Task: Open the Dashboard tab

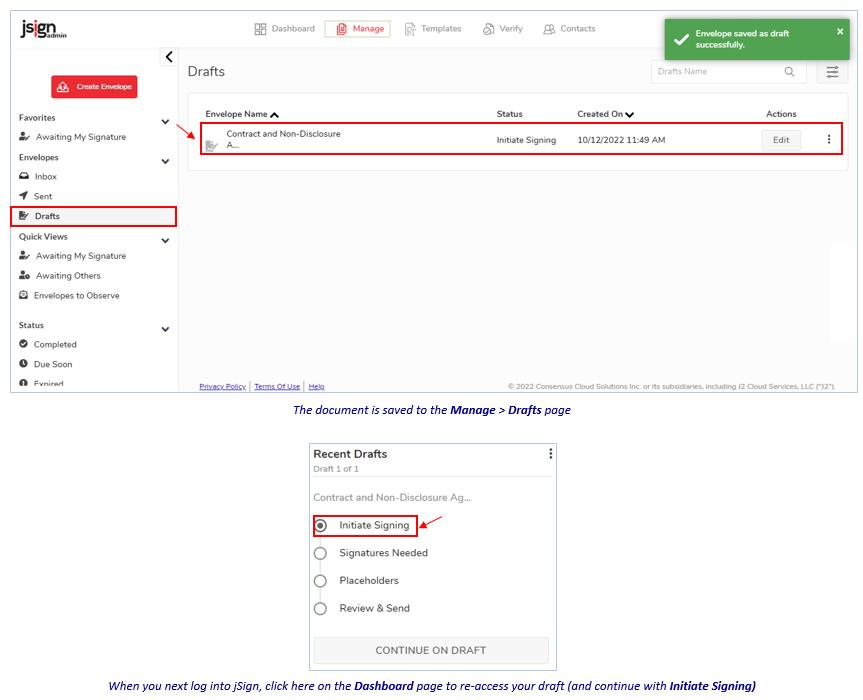Action: pyautogui.click(x=285, y=29)
